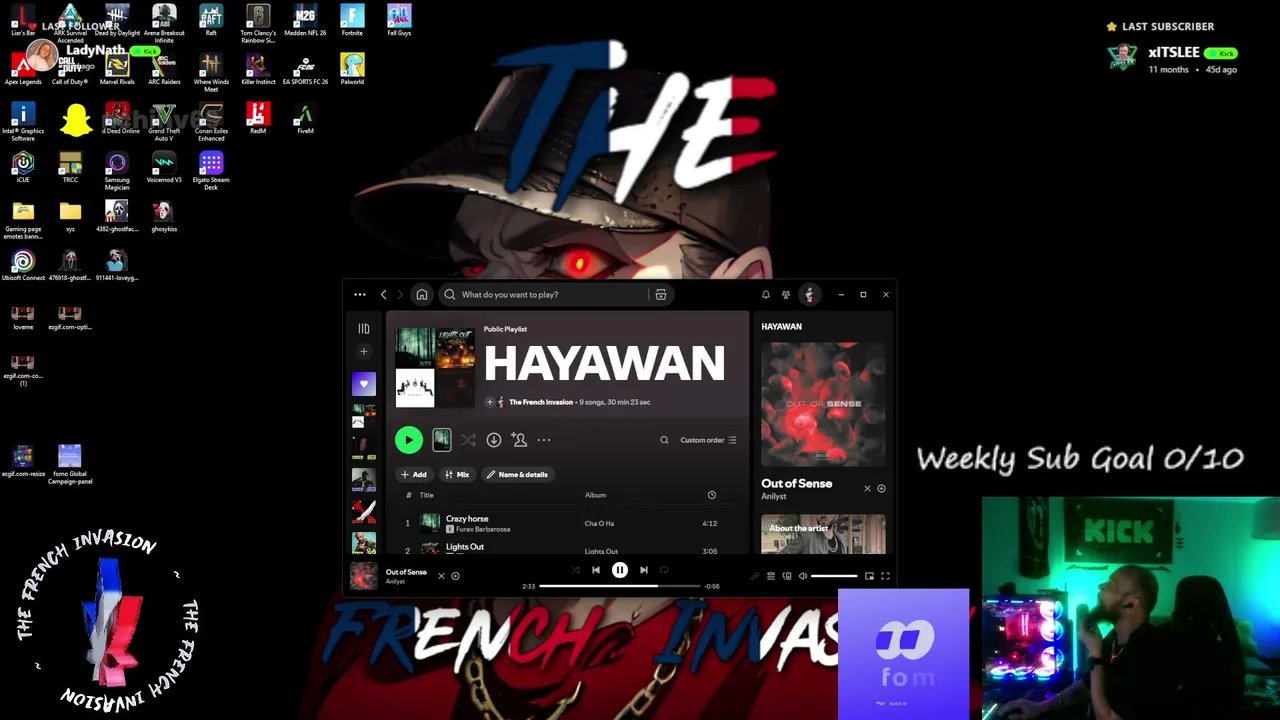Image resolution: width=1280 pixels, height=720 pixels.
Task: Open Elgato Stream Deck desktop shortcut
Action: [x=211, y=170]
